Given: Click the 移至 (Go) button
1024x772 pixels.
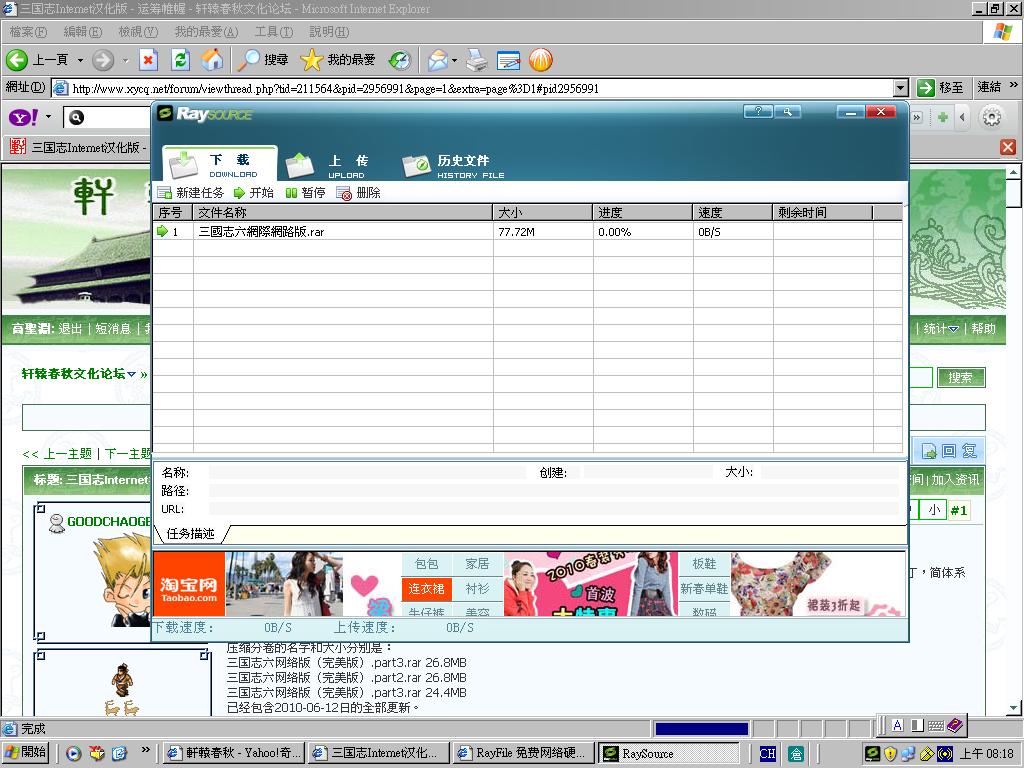Looking at the screenshot, I should (x=940, y=88).
